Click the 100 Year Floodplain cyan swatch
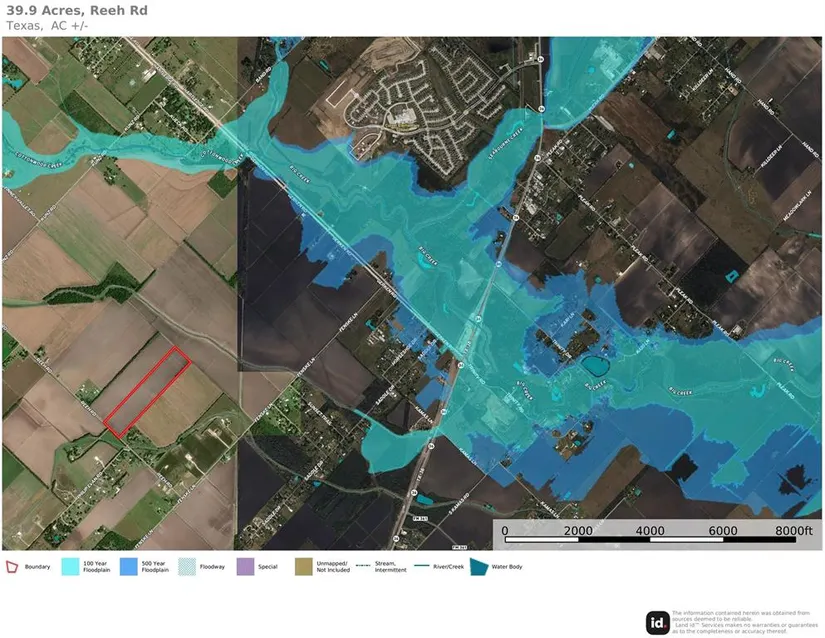The height and width of the screenshot is (638, 825). coord(70,567)
